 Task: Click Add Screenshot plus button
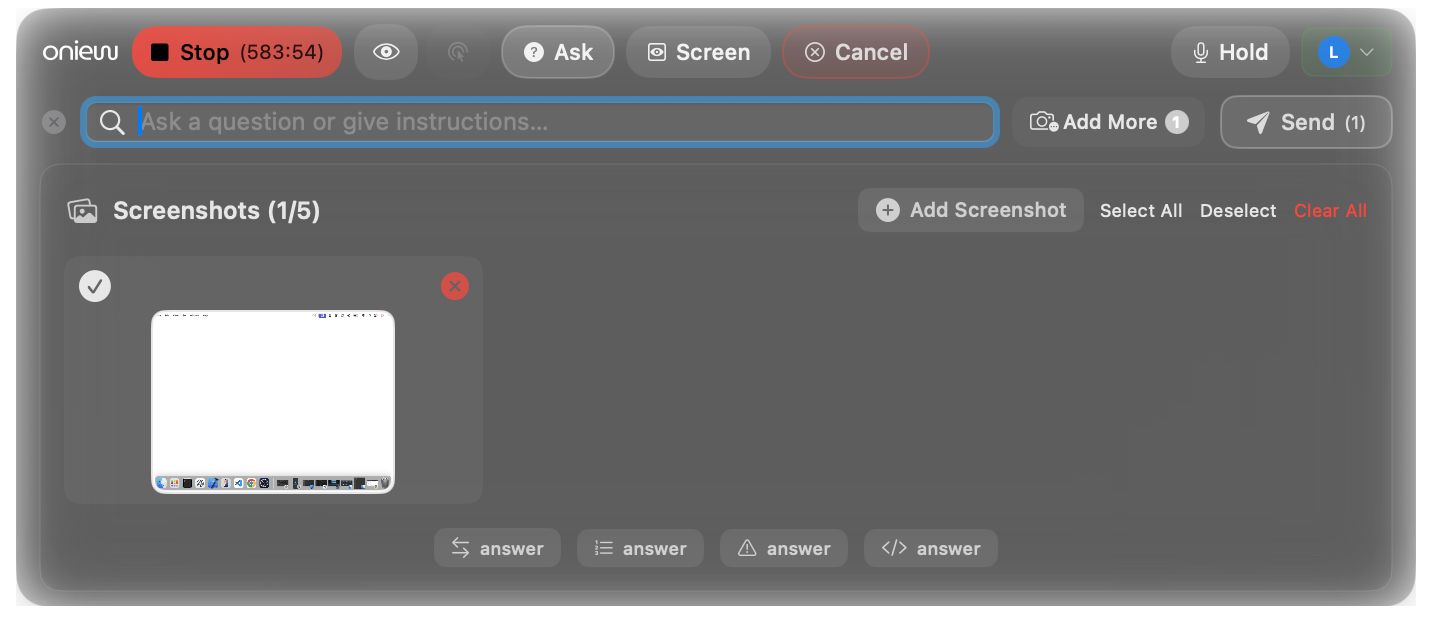pos(971,210)
